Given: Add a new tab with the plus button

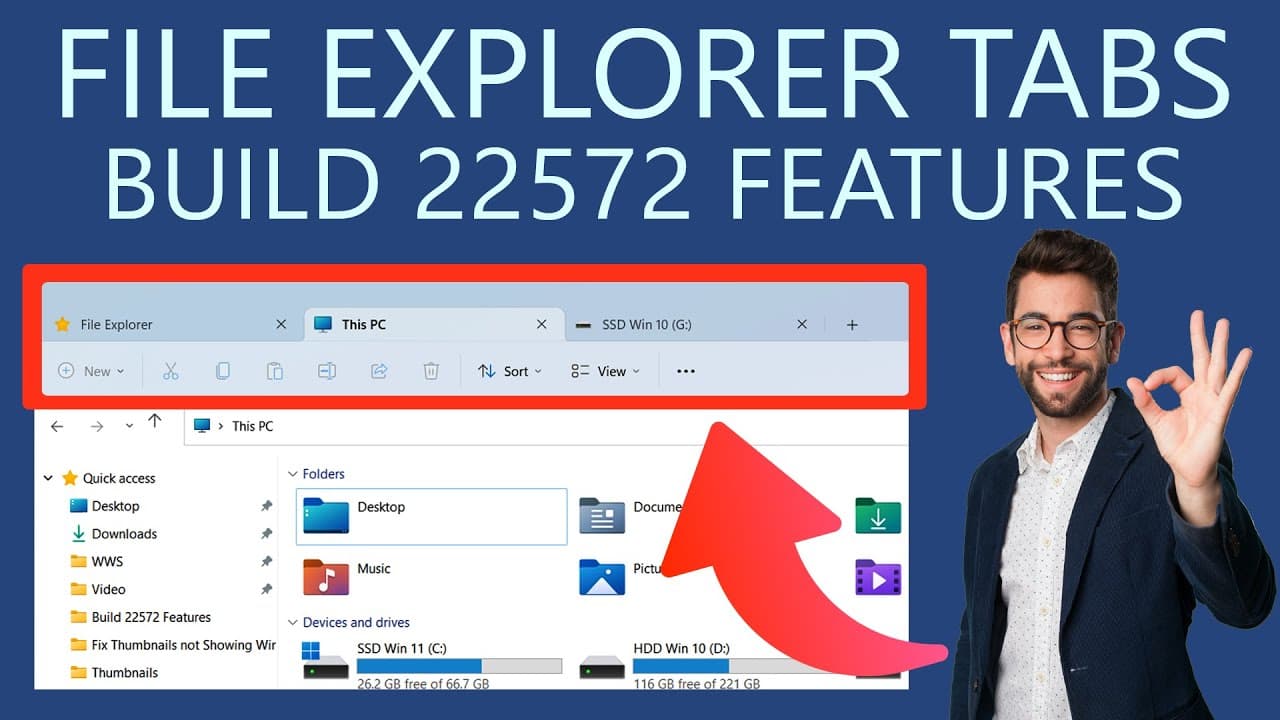Looking at the screenshot, I should [852, 324].
